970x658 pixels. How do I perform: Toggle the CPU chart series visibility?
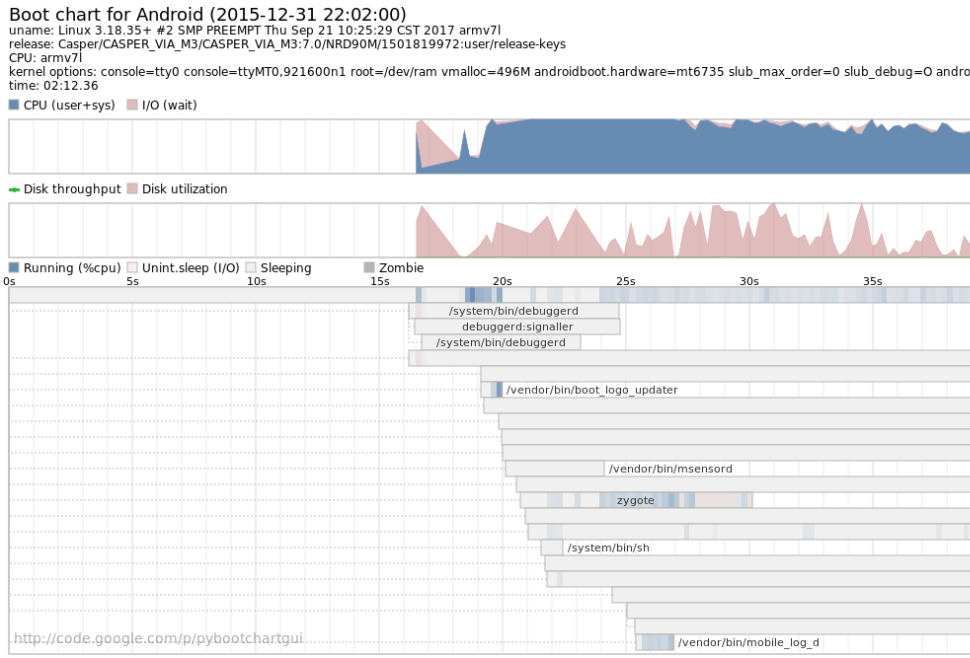pyautogui.click(x=13, y=104)
